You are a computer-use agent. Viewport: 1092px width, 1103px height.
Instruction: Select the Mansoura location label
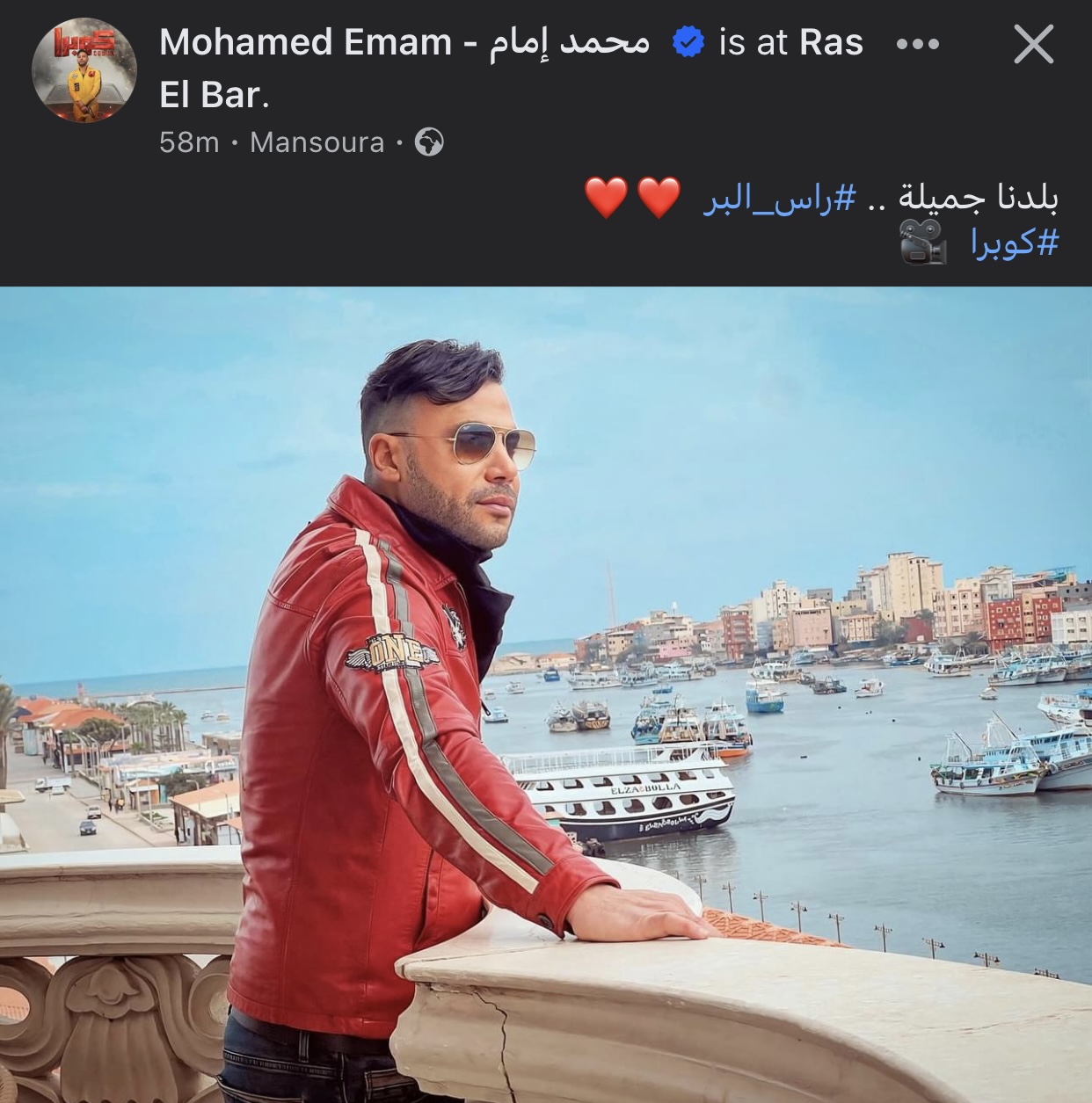317,142
